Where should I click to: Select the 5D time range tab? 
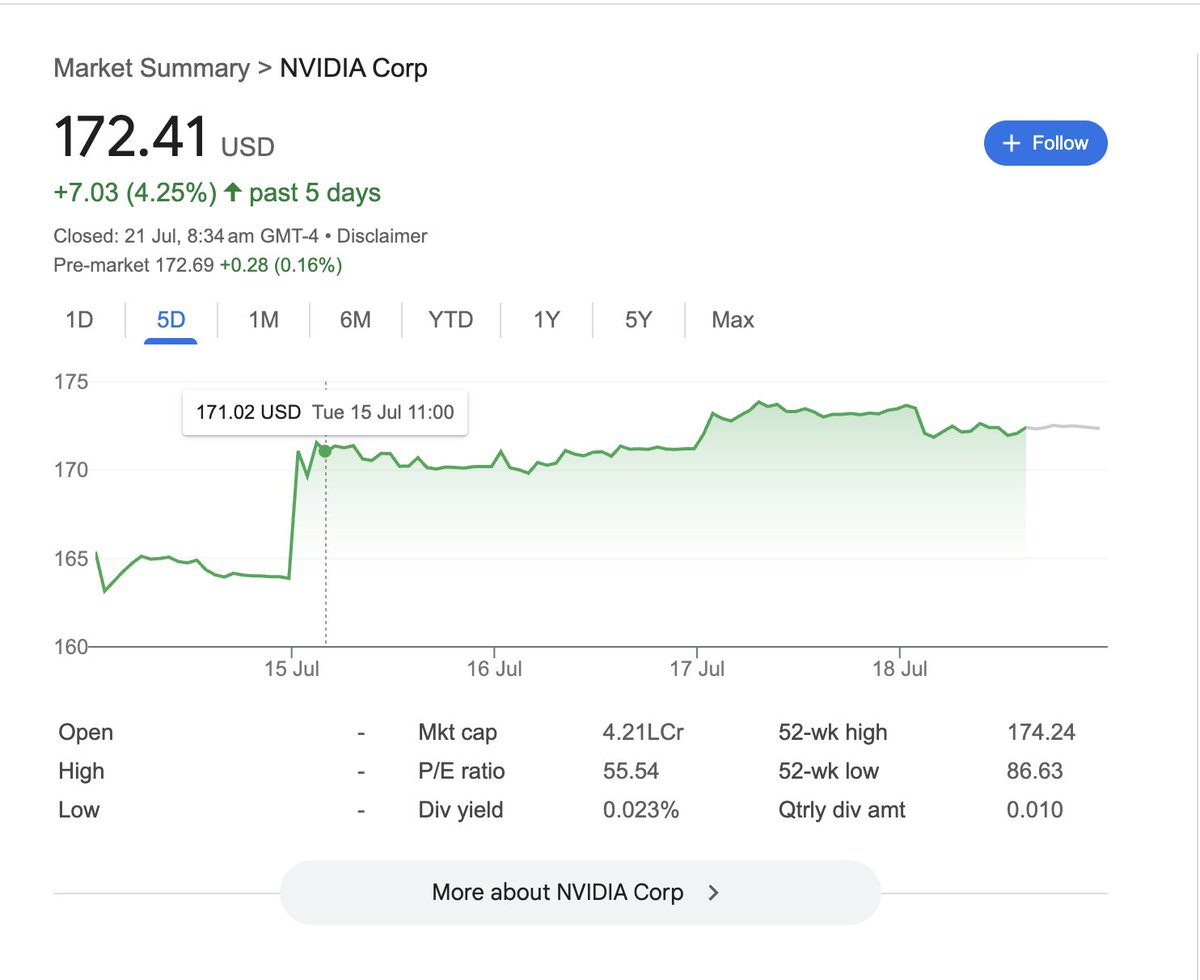coord(171,320)
